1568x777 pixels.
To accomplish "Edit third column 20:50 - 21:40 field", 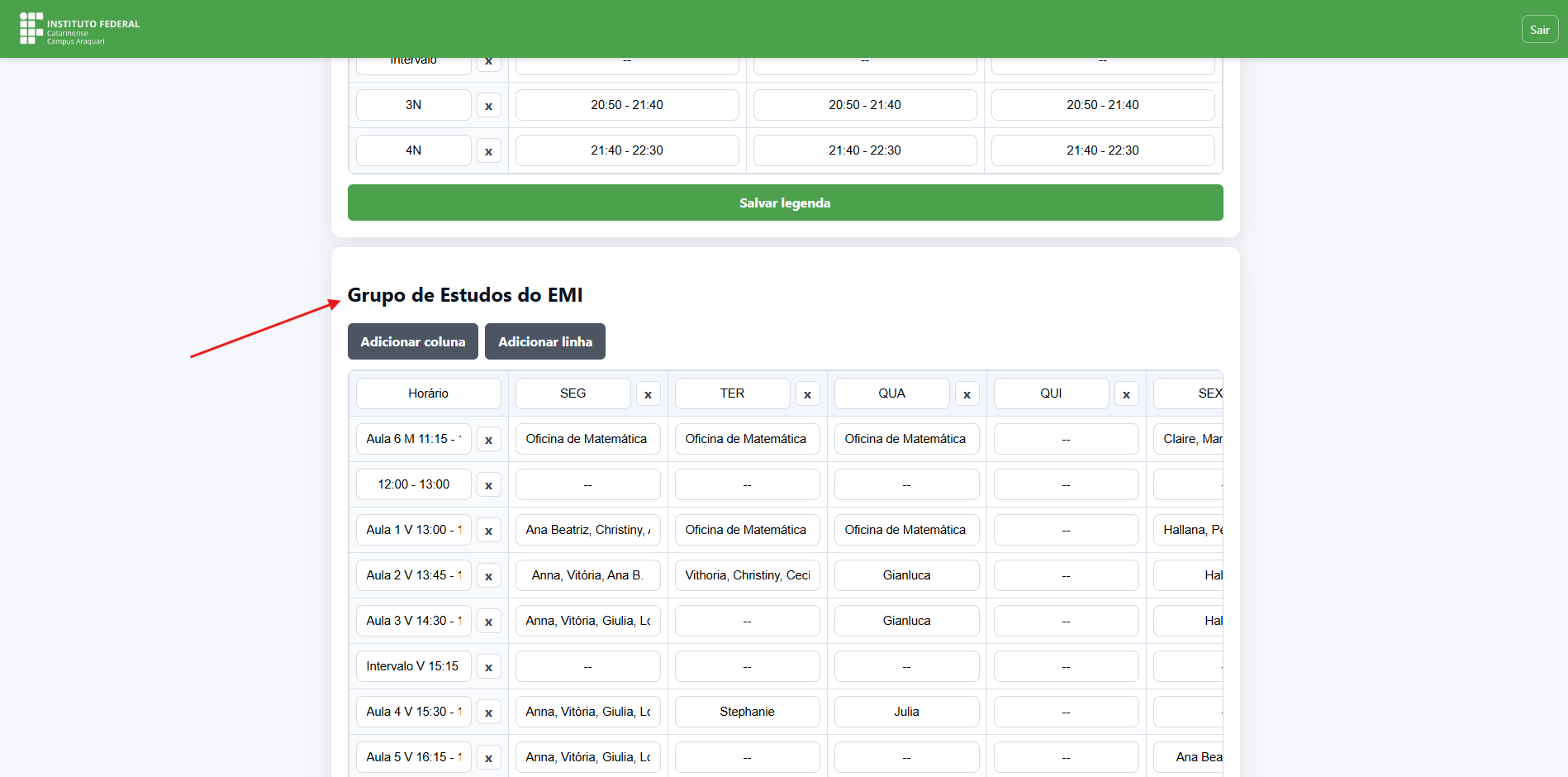I will click(1103, 105).
